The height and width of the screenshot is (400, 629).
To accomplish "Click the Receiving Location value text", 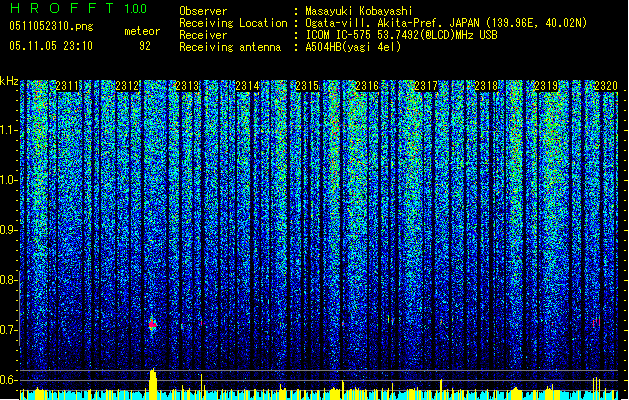I will click(446, 23).
